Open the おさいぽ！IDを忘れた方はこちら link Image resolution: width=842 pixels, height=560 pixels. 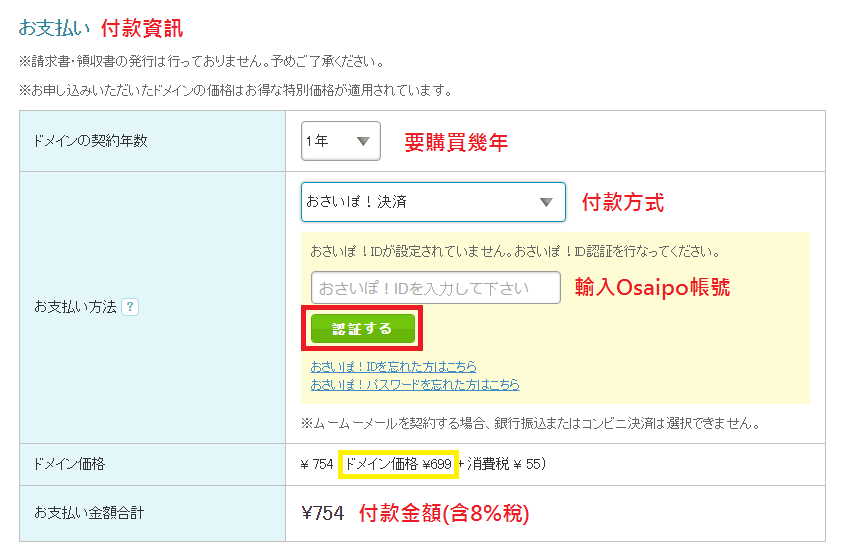393,367
